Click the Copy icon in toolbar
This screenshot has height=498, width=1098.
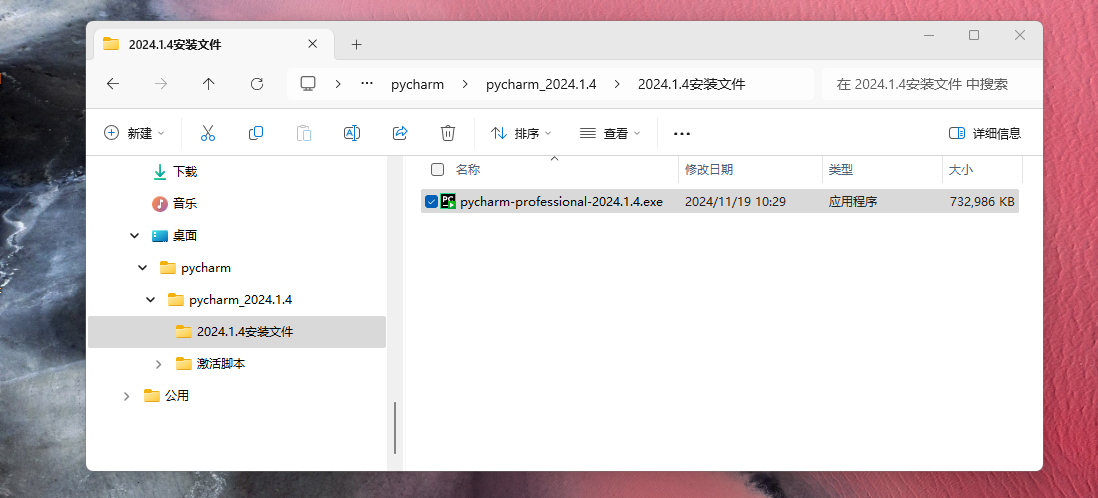(256, 133)
